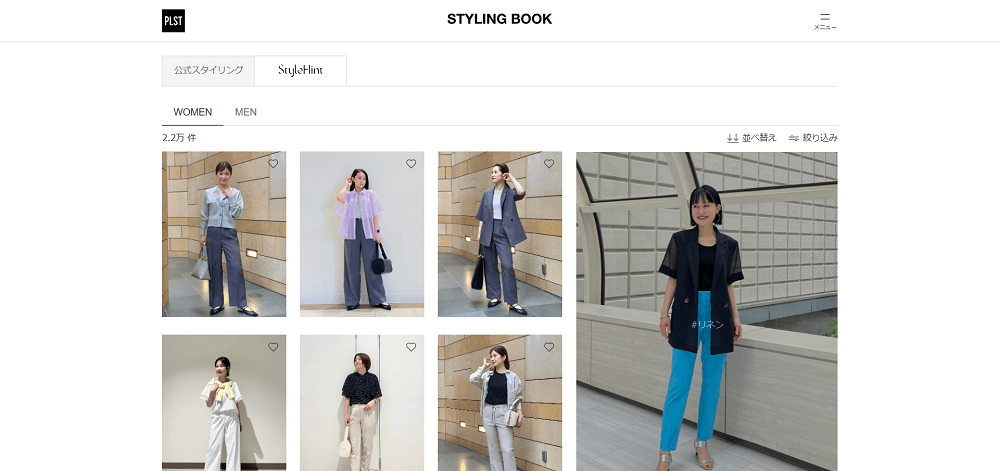Select the 公式スタイリング tab
The width and height of the screenshot is (1000, 471).
[x=209, y=71]
